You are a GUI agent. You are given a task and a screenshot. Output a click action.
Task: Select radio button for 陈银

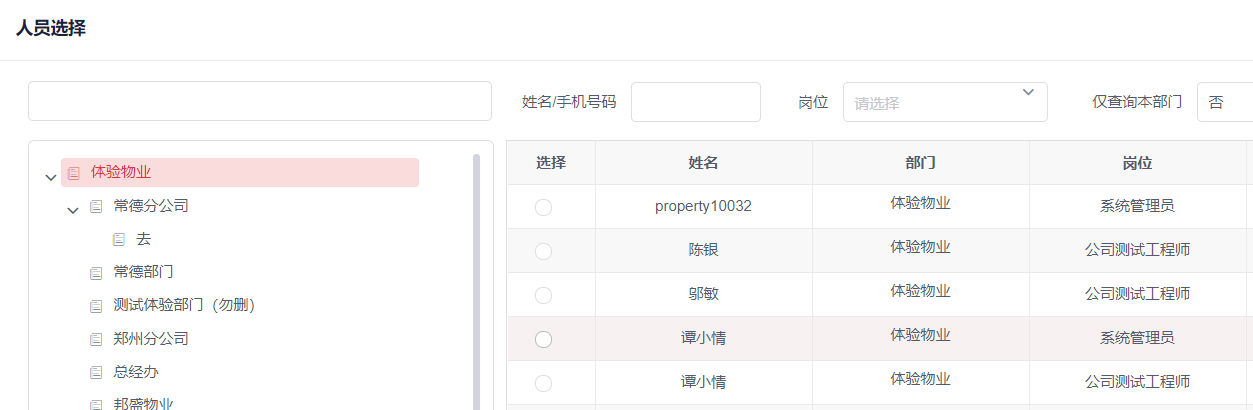point(543,251)
